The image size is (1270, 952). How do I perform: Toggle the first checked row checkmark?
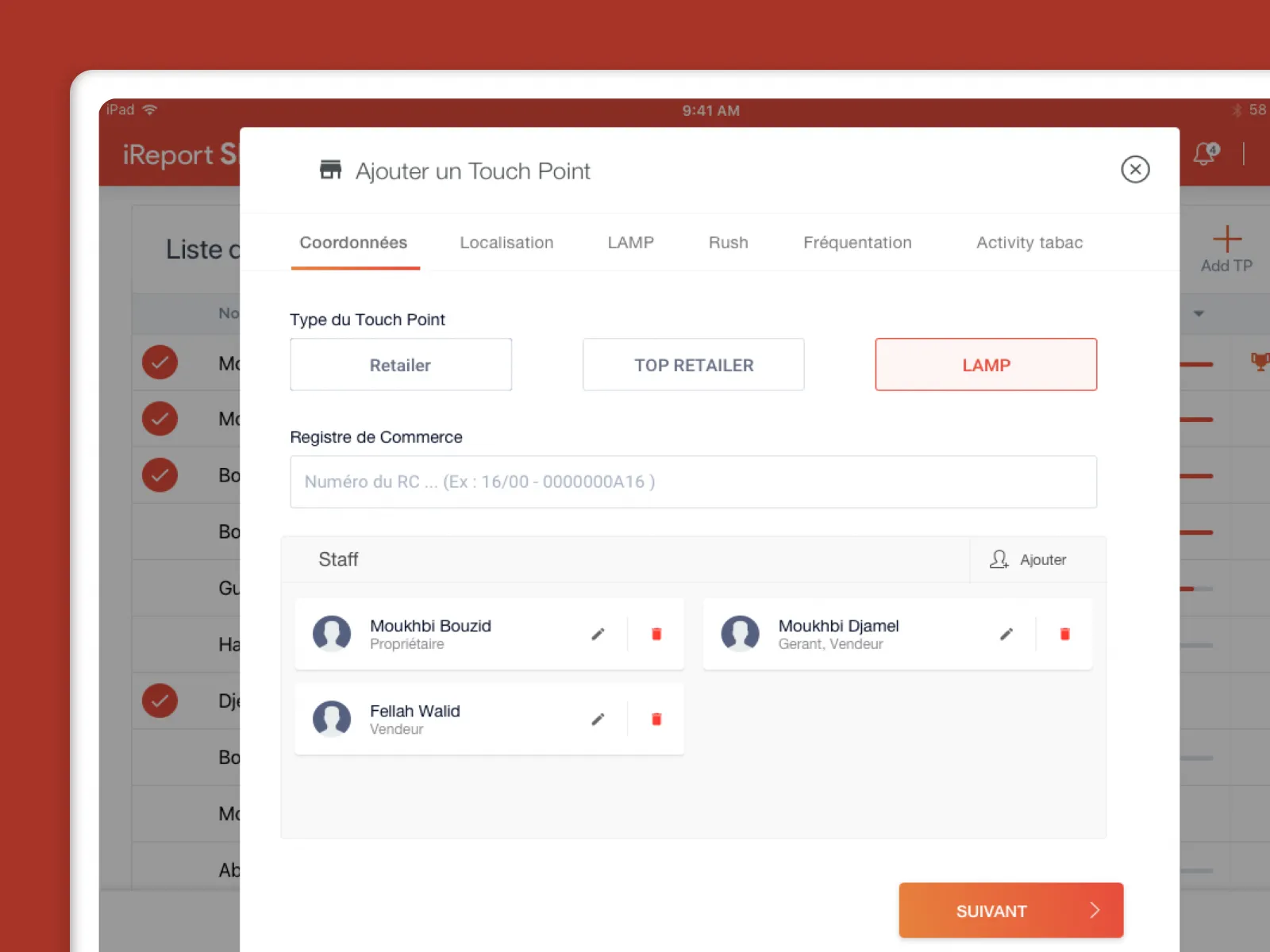pyautogui.click(x=160, y=363)
